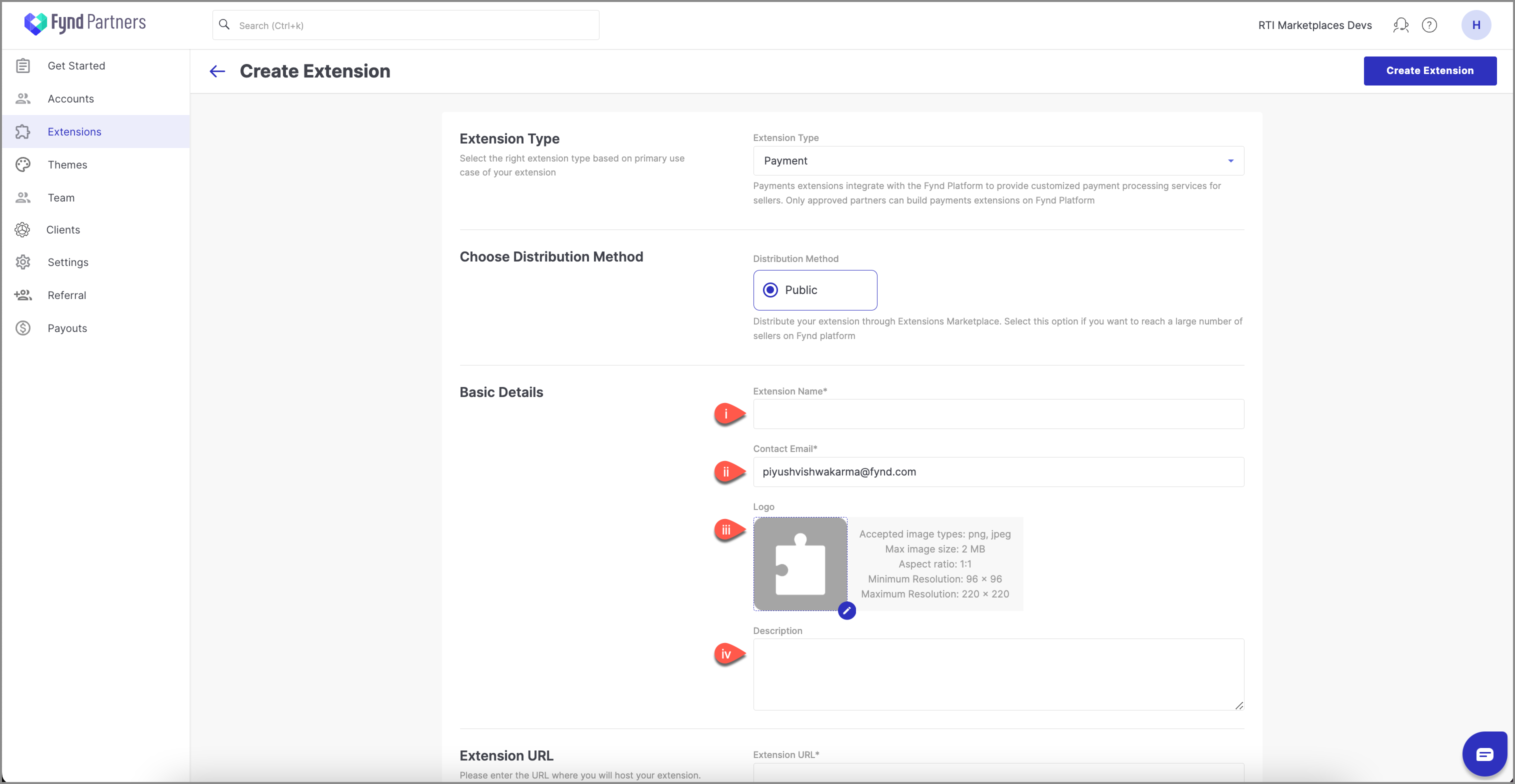
Task: Open Get Started in sidebar
Action: [95, 66]
